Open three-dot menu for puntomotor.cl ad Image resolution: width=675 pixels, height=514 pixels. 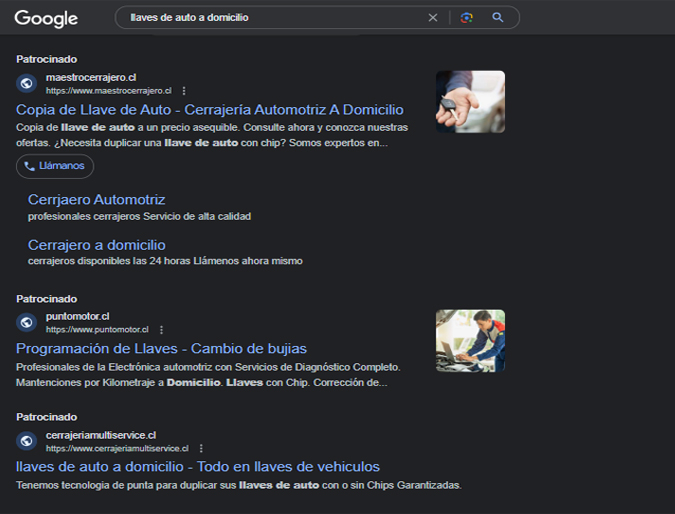click(161, 330)
